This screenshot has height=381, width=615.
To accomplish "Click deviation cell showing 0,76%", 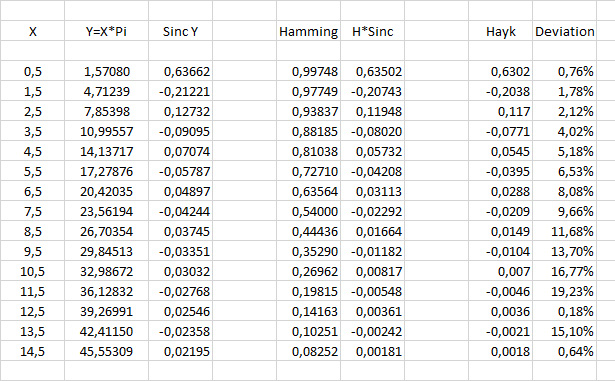I will pyautogui.click(x=564, y=71).
